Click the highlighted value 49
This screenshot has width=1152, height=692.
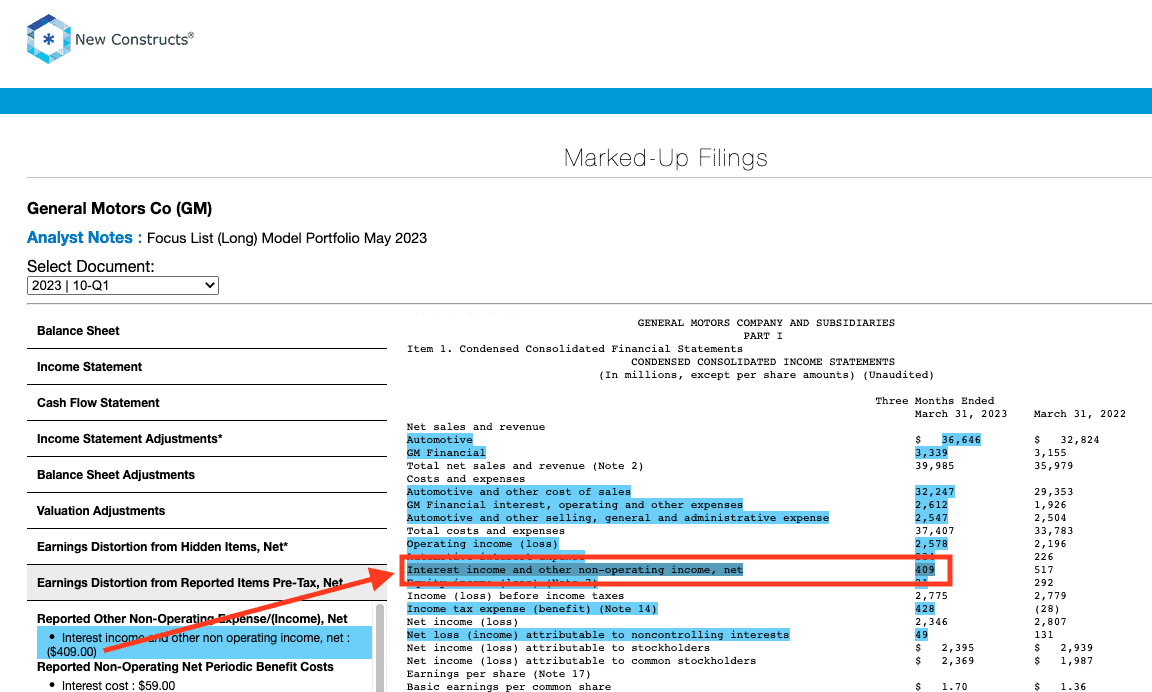[x=921, y=635]
